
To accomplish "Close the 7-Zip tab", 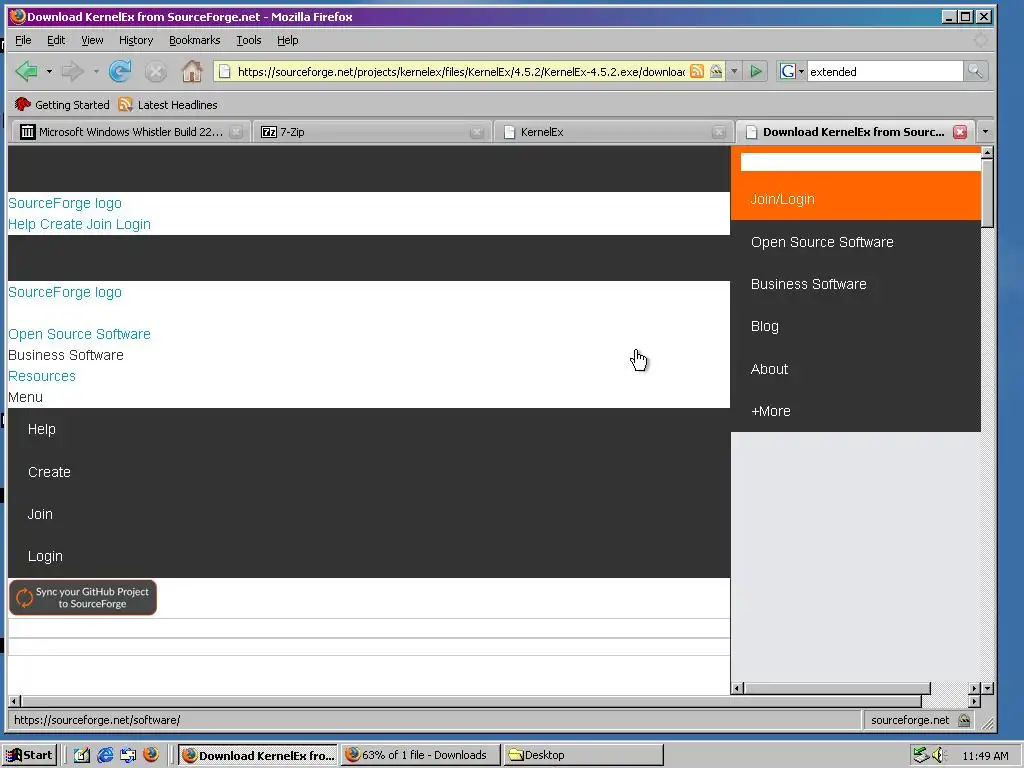I will [477, 132].
